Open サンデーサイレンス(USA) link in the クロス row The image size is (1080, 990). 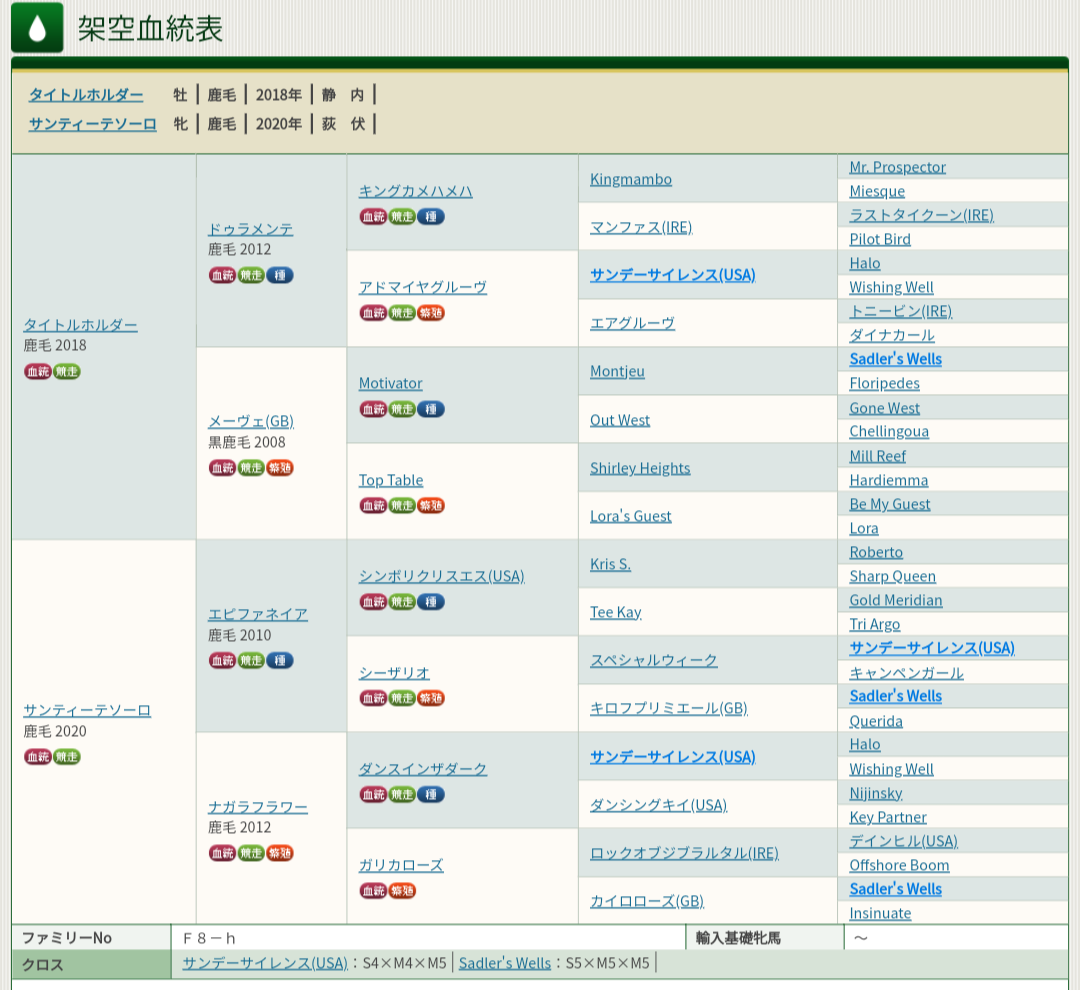coord(265,963)
